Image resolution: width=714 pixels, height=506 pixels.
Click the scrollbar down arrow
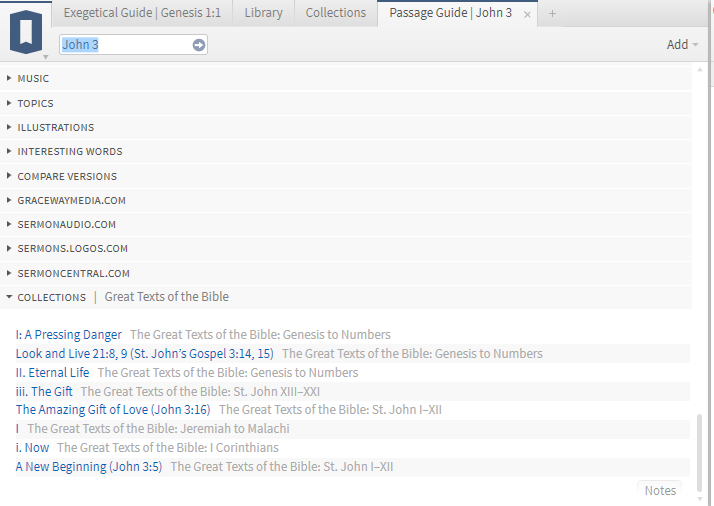tap(700, 499)
